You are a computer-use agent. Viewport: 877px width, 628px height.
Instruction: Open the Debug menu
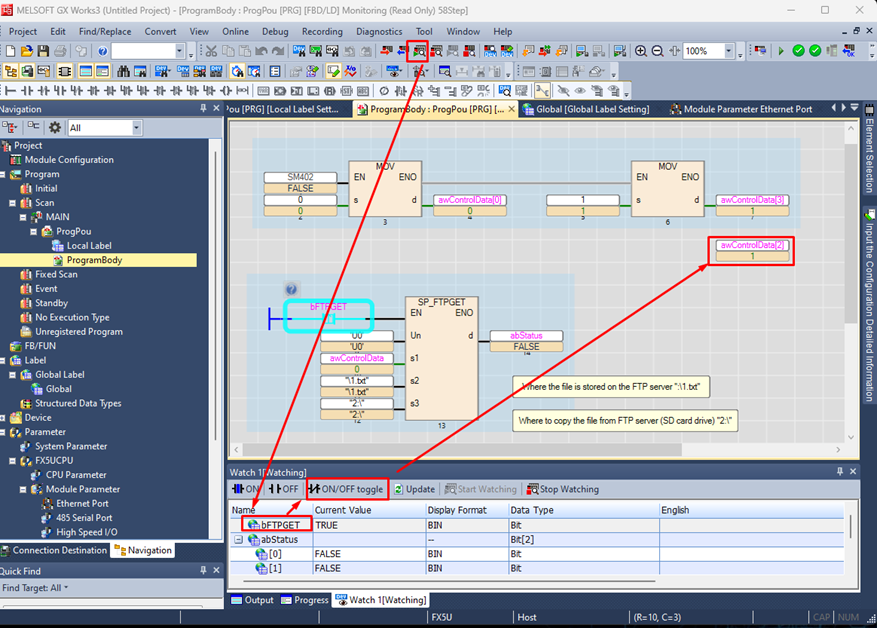[275, 32]
